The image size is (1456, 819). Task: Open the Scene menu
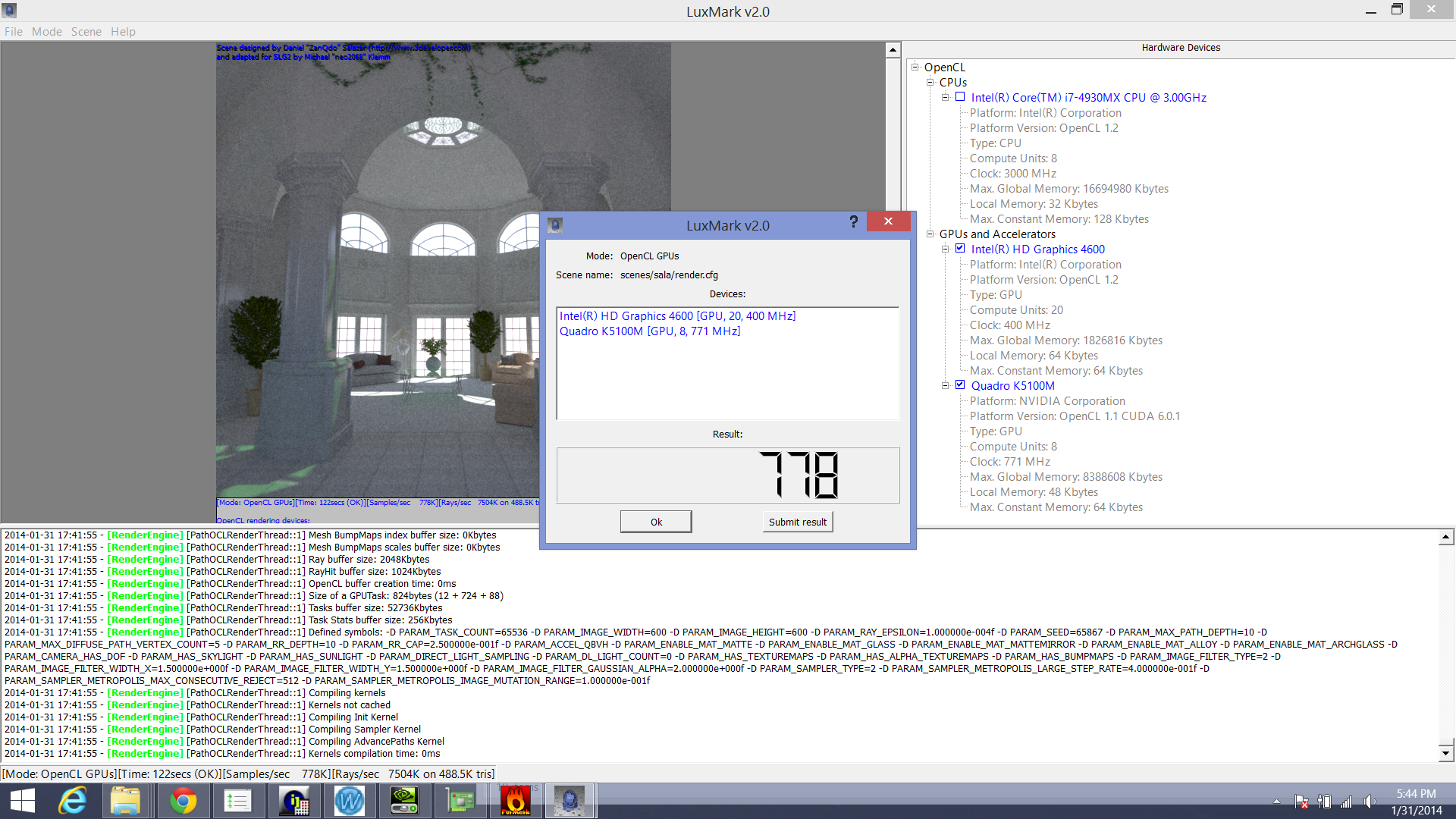pyautogui.click(x=86, y=31)
